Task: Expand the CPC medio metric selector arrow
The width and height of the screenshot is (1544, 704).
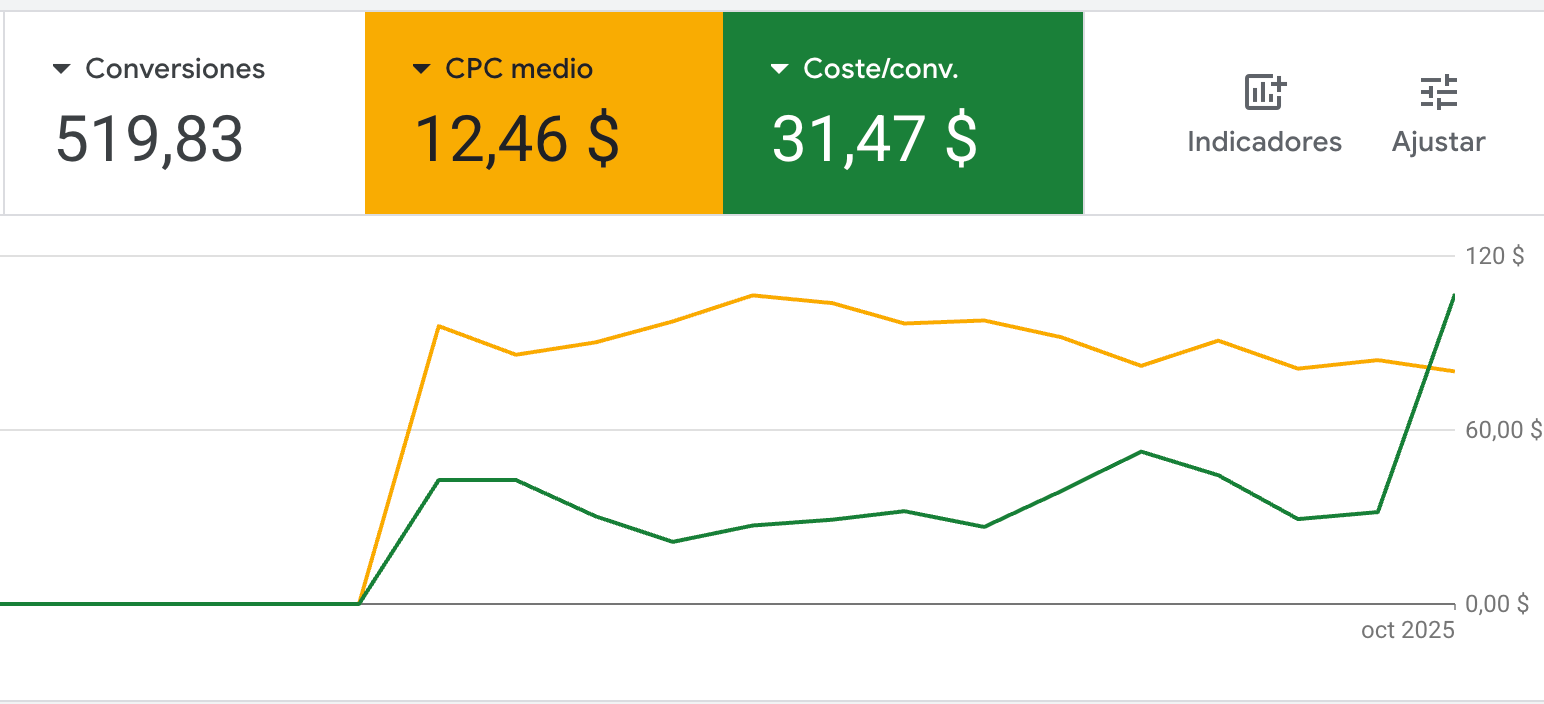Action: [421, 68]
